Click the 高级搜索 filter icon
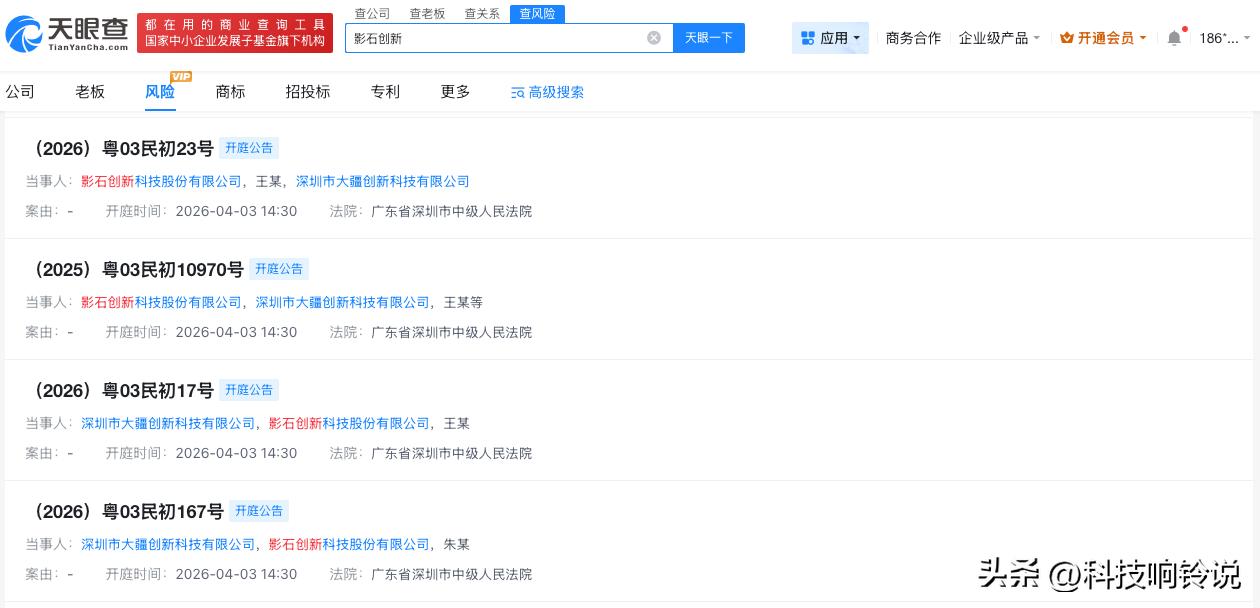1260x608 pixels. 518,92
